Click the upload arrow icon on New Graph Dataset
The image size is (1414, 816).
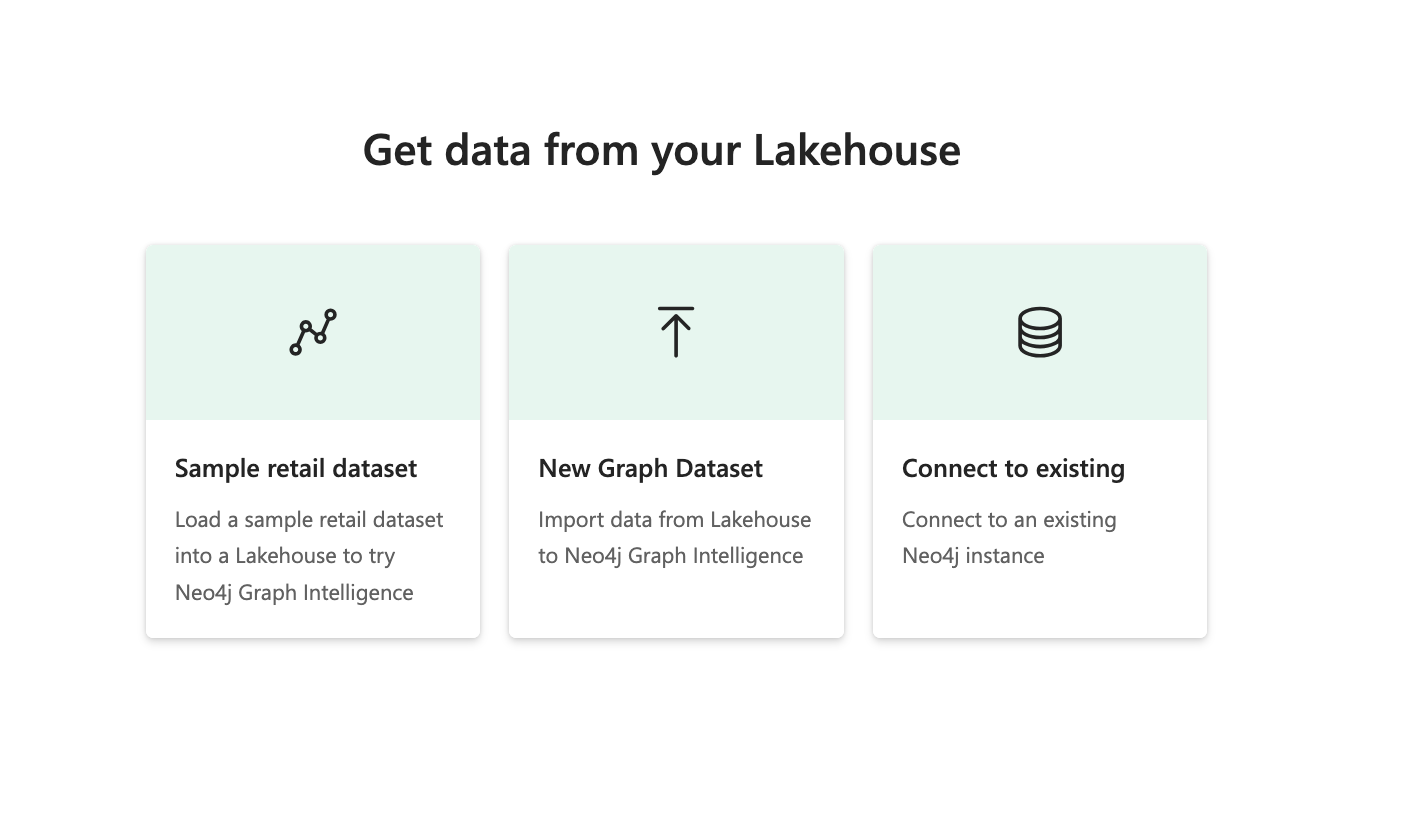pos(676,332)
